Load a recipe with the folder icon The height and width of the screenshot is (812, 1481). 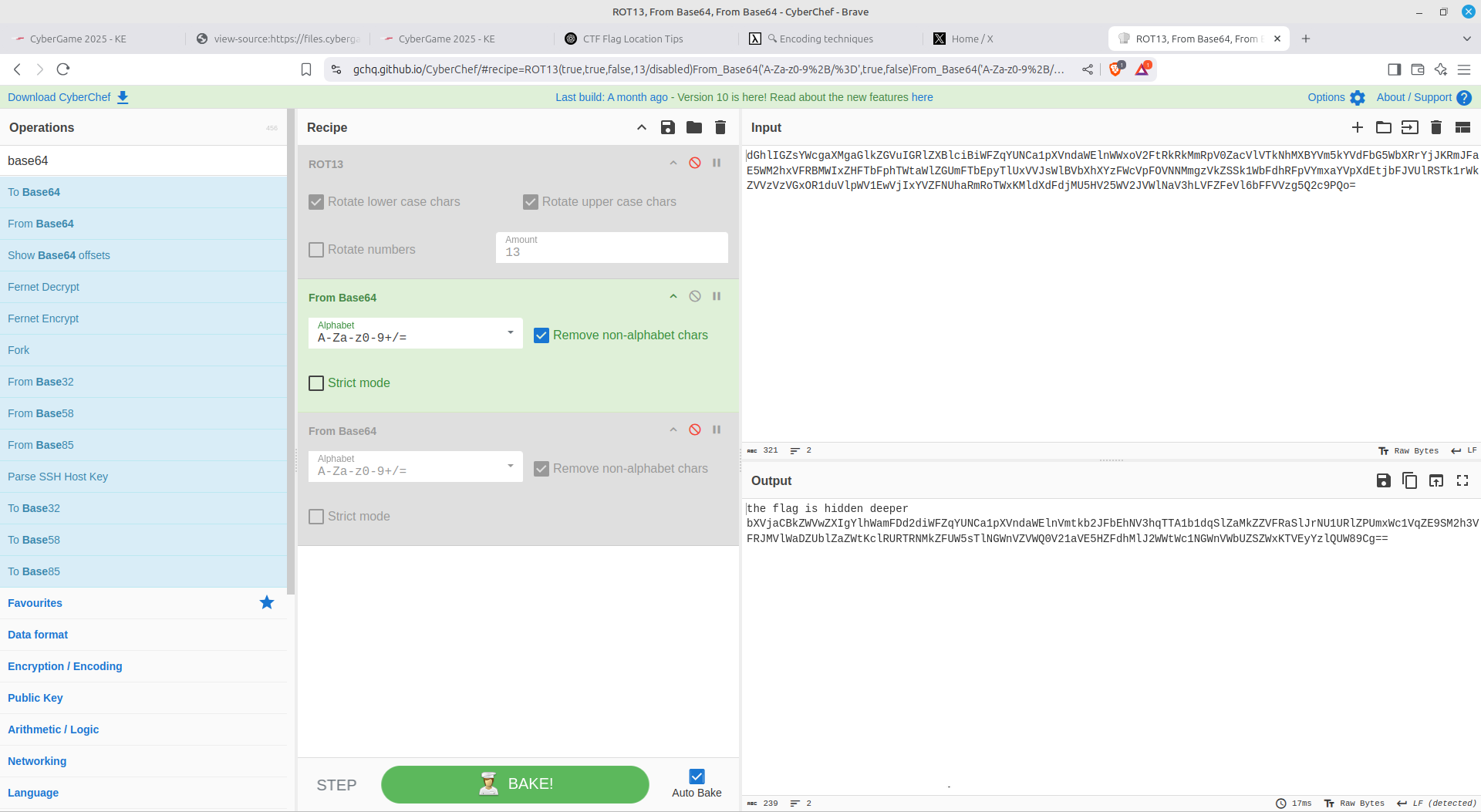coord(694,127)
